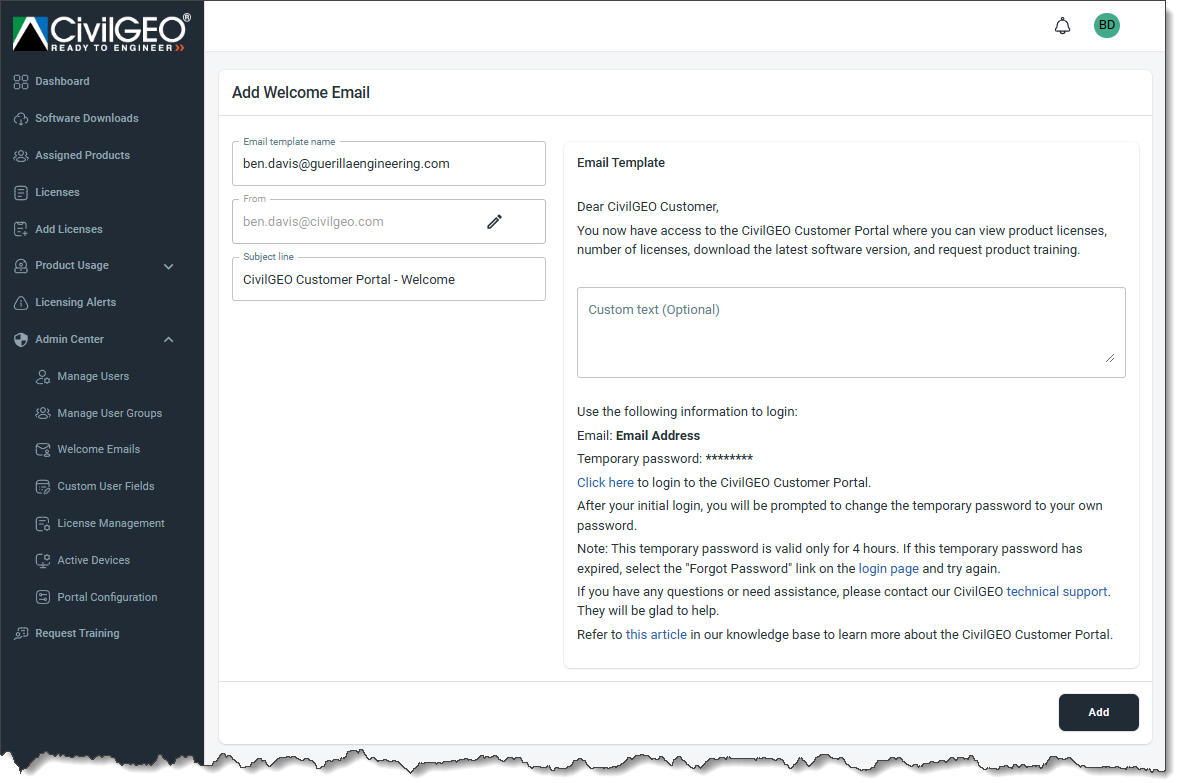The width and height of the screenshot is (1180, 783).
Task: Click the 'Email: Email Address' line
Action: pyautogui.click(x=638, y=436)
